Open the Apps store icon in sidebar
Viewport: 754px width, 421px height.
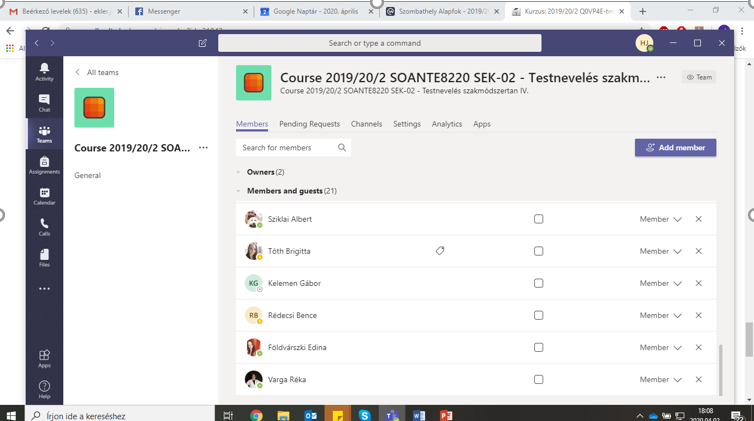(x=44, y=359)
